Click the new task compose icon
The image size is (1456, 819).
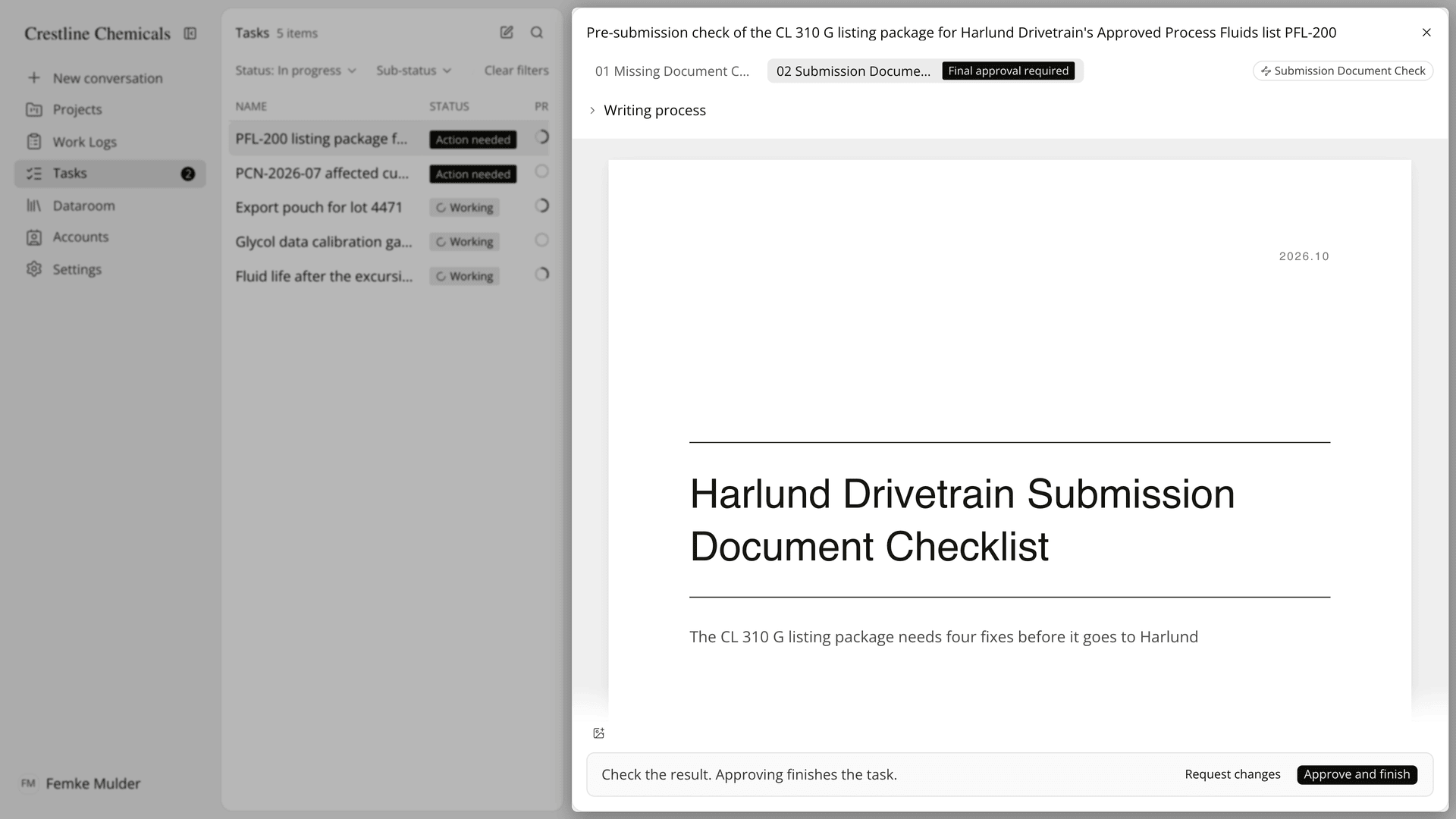507,32
